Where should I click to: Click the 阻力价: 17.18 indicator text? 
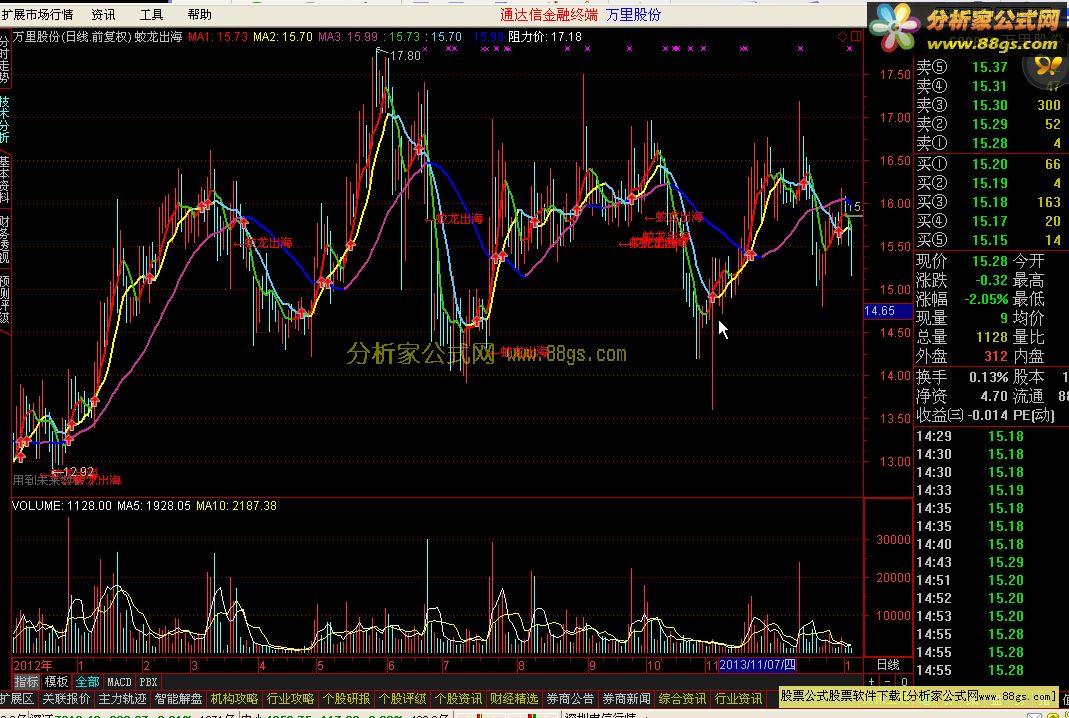point(545,37)
